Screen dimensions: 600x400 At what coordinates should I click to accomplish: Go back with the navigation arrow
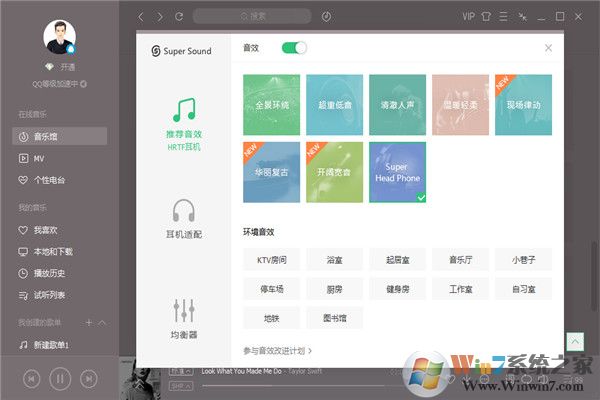pyautogui.click(x=141, y=16)
